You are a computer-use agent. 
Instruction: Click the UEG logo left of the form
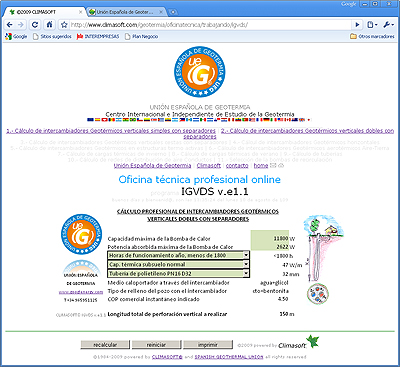click(x=82, y=234)
